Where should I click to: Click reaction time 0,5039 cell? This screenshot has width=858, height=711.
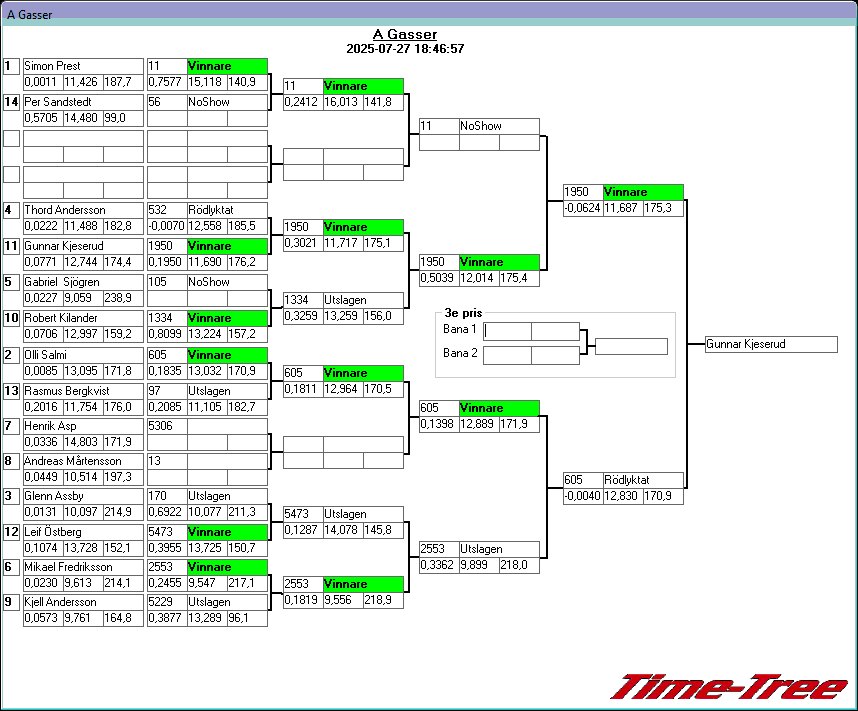click(x=439, y=278)
